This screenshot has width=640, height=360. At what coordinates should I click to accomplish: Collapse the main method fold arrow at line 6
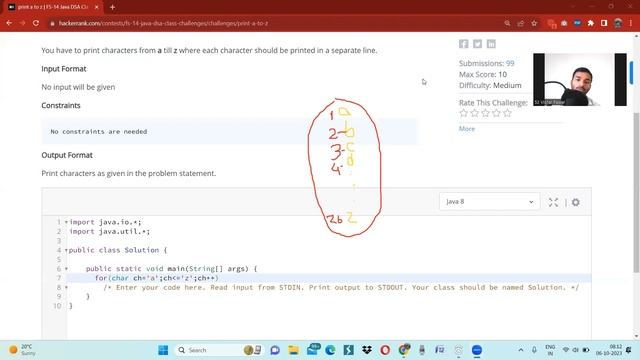tap(66, 269)
